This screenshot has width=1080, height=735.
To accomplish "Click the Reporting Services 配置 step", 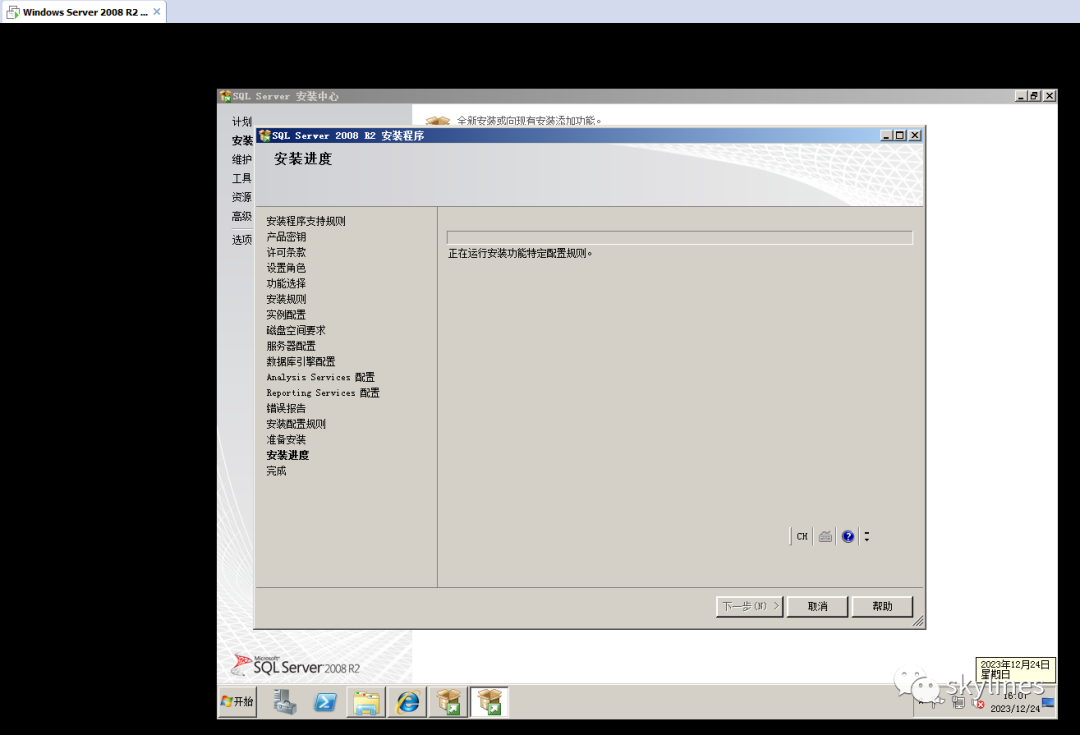I will tap(323, 393).
